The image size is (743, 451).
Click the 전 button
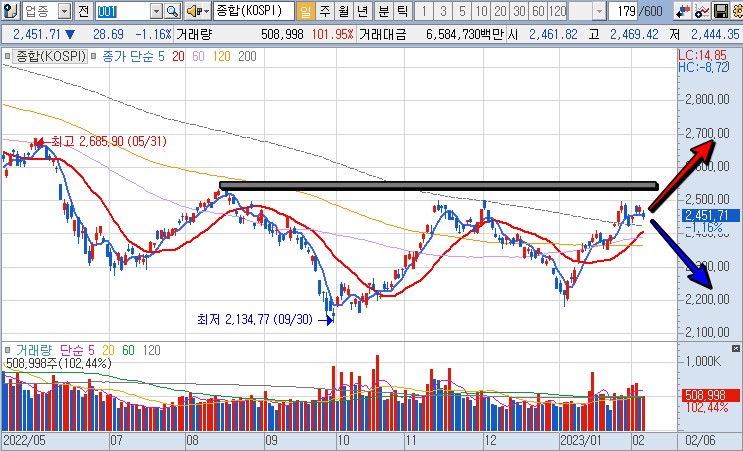[x=84, y=11]
